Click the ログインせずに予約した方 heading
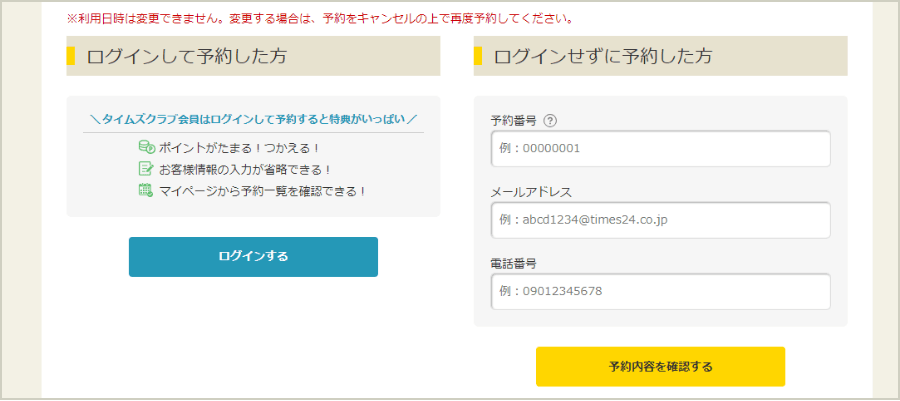Viewport: 900px width, 401px height. point(603,56)
